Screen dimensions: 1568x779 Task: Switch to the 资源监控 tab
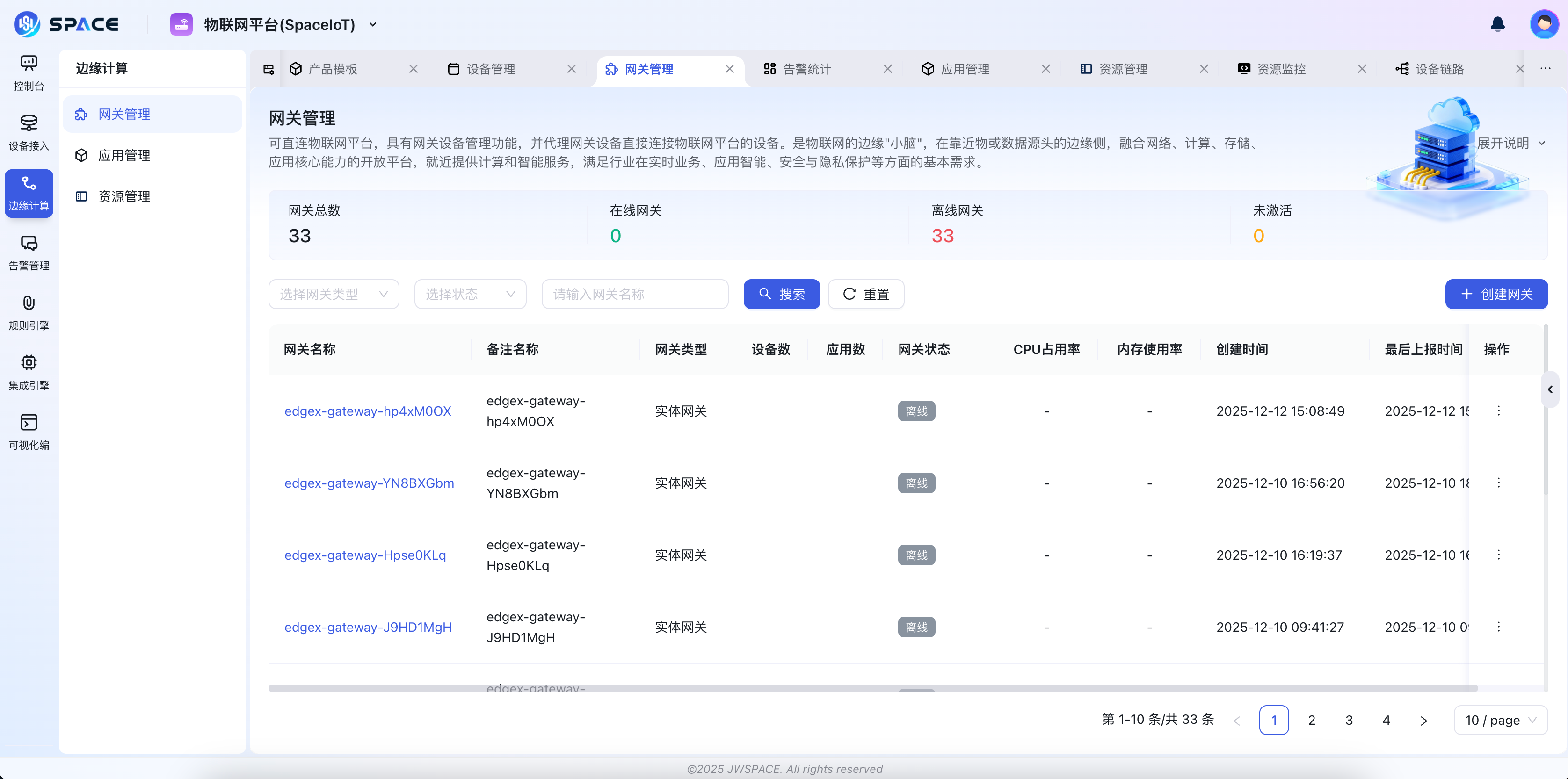tap(1281, 69)
